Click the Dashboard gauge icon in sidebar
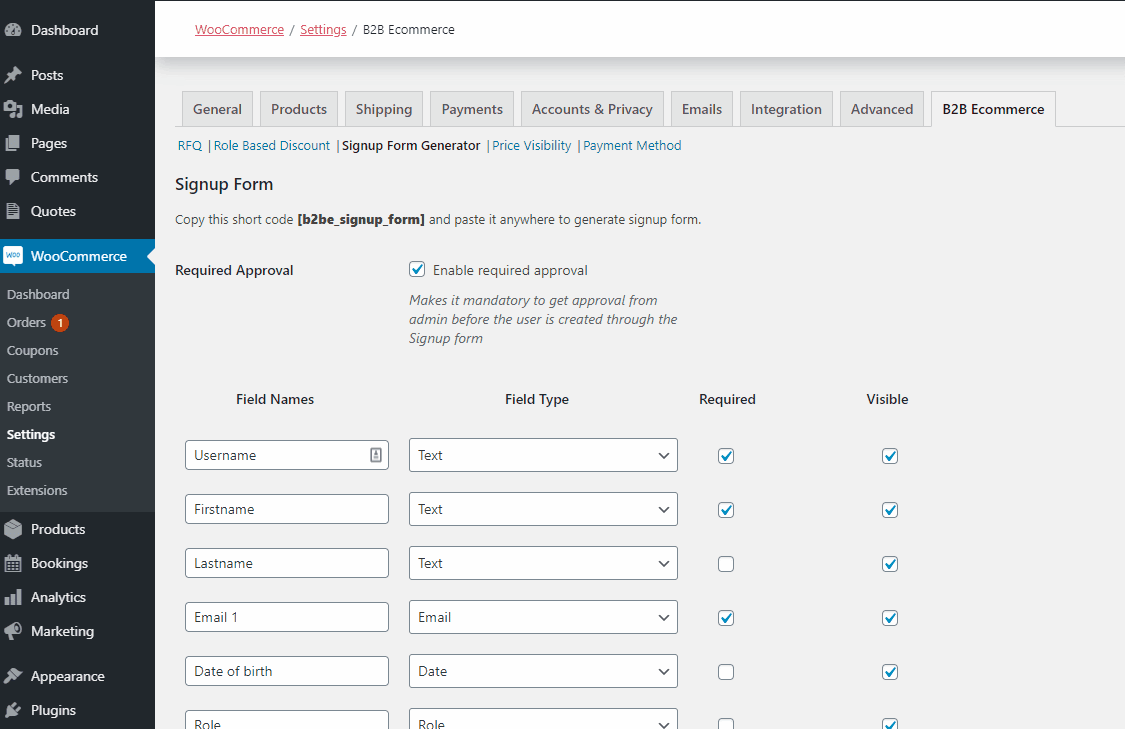Viewport: 1125px width, 729px height. [x=13, y=30]
